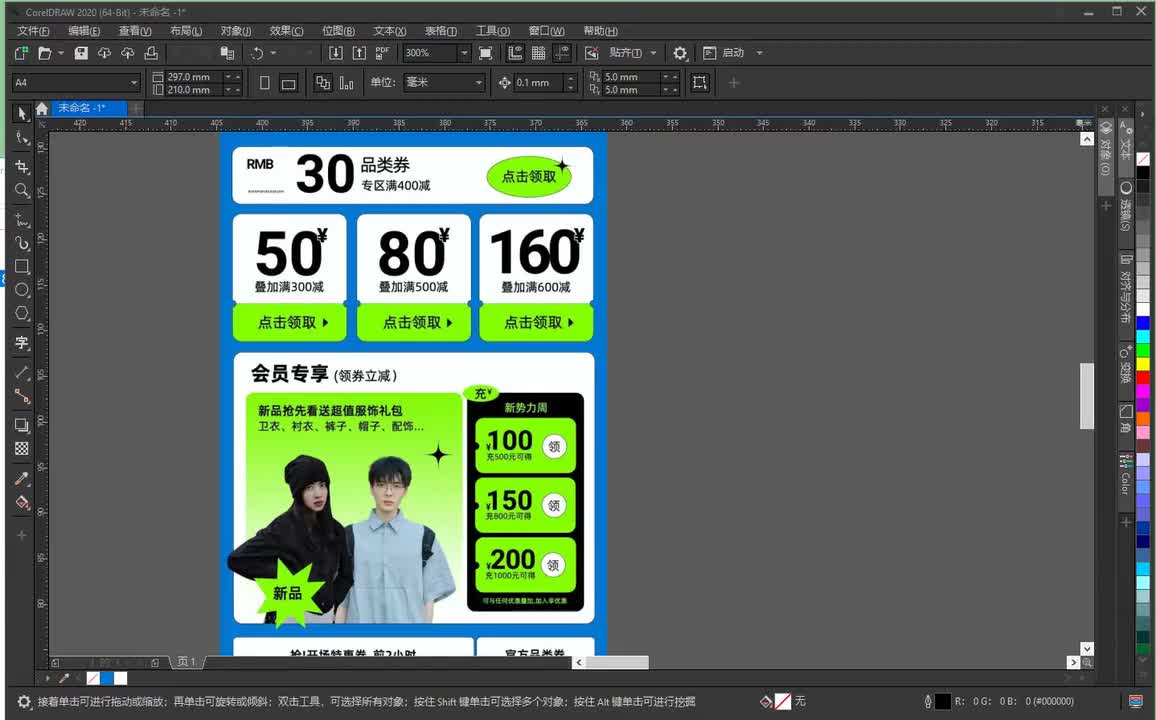Image resolution: width=1156 pixels, height=720 pixels.
Task: Pick the red color swatch in palette
Action: point(1143,377)
